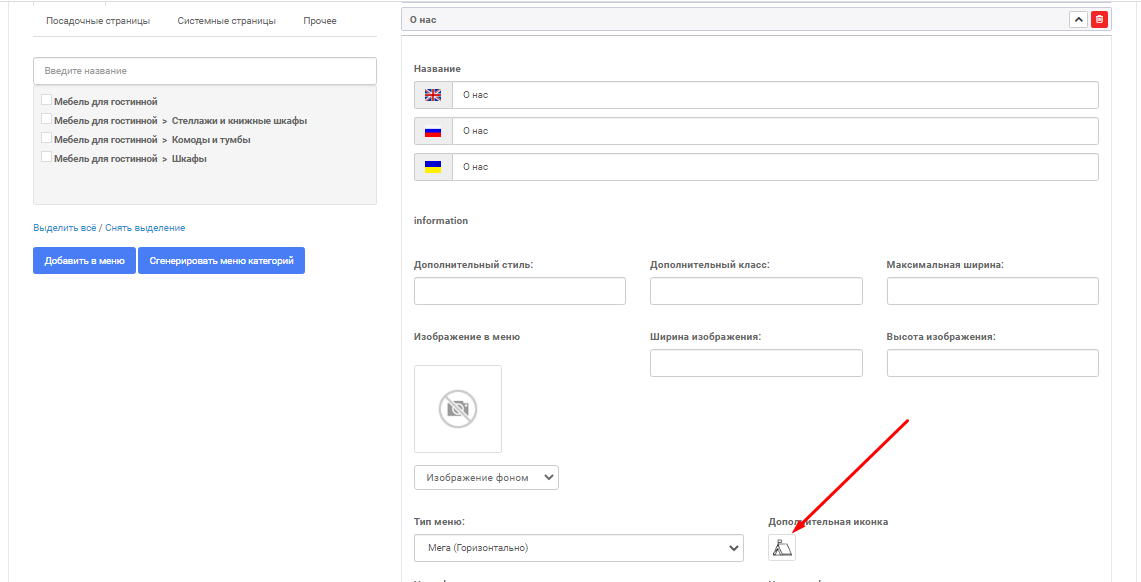
Task: Focus 'Ширина изображения' input
Action: 756,363
